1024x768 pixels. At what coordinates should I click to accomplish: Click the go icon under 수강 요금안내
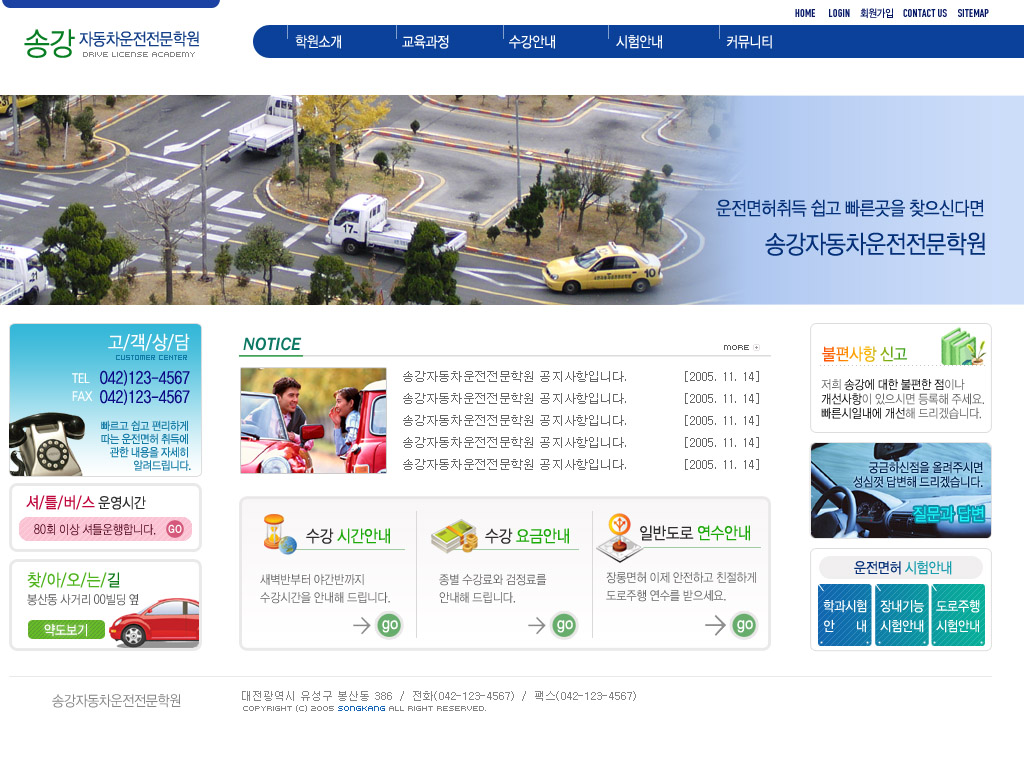563,625
